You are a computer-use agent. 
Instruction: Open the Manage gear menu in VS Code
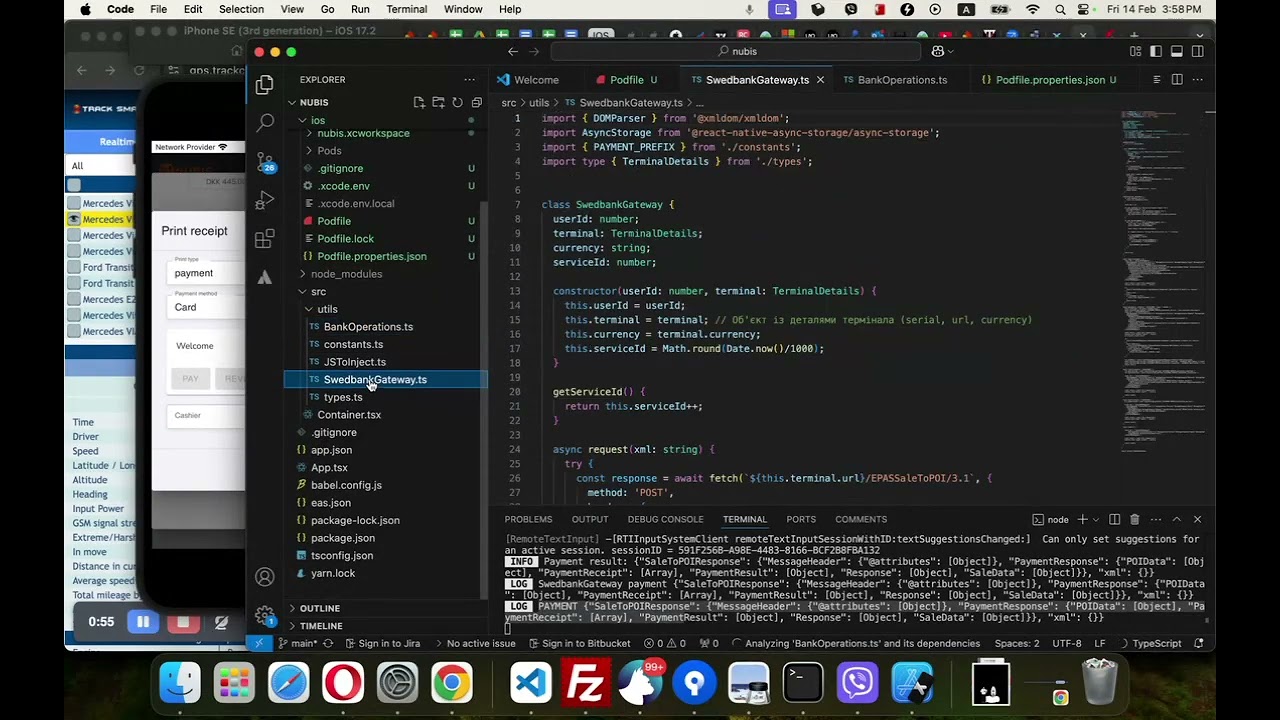tap(265, 615)
